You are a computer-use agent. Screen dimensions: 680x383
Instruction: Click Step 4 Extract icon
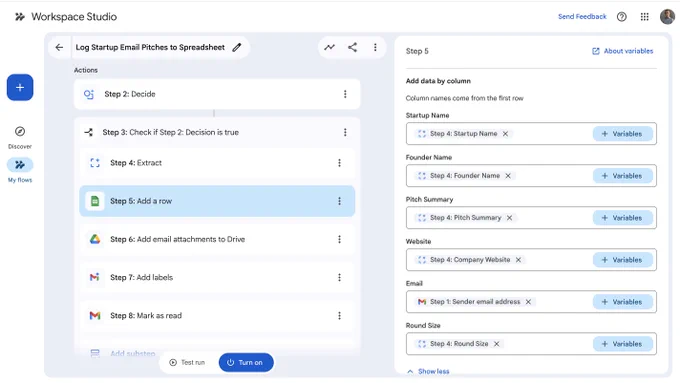click(95, 163)
